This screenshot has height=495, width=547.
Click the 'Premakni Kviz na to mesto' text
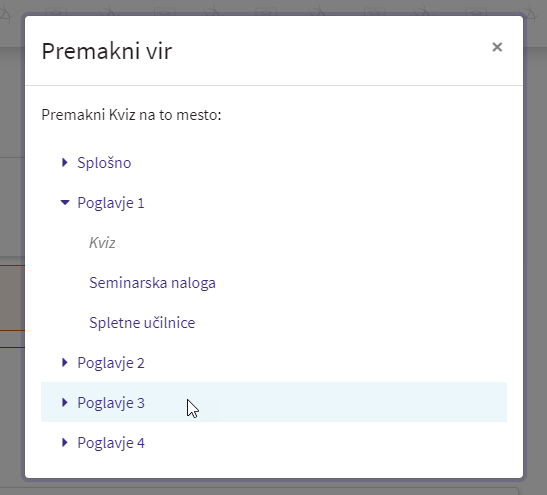(131, 115)
